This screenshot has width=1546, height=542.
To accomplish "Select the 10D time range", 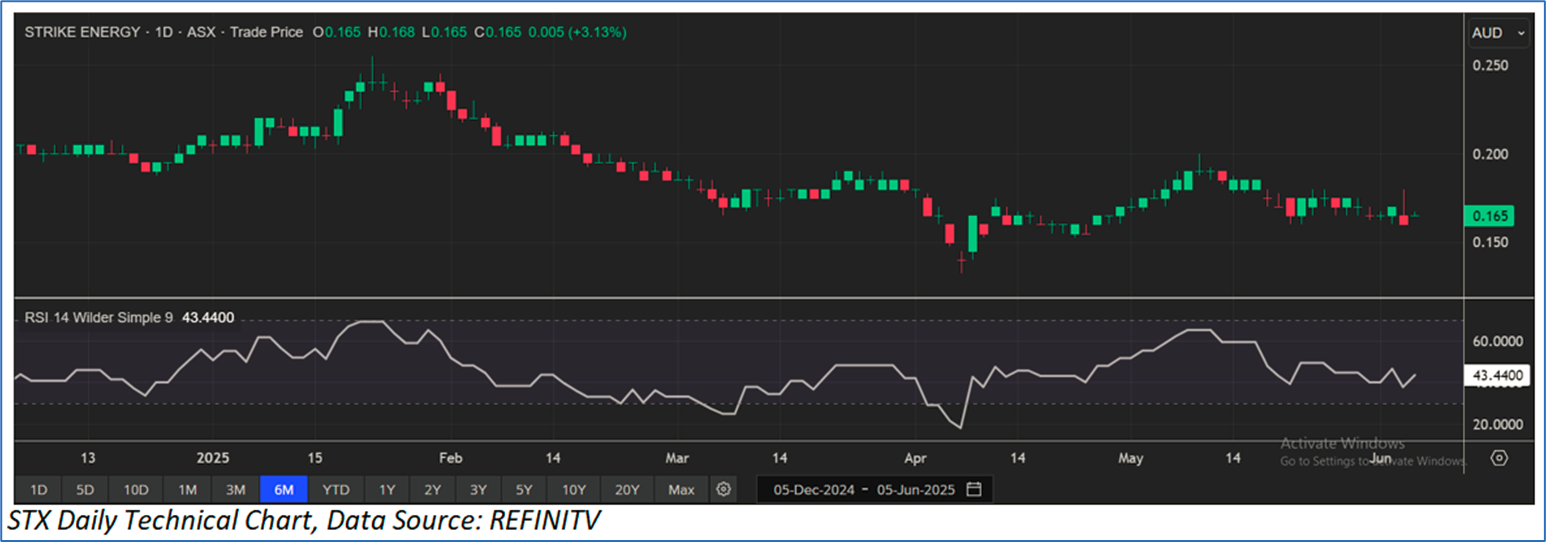I will [136, 490].
